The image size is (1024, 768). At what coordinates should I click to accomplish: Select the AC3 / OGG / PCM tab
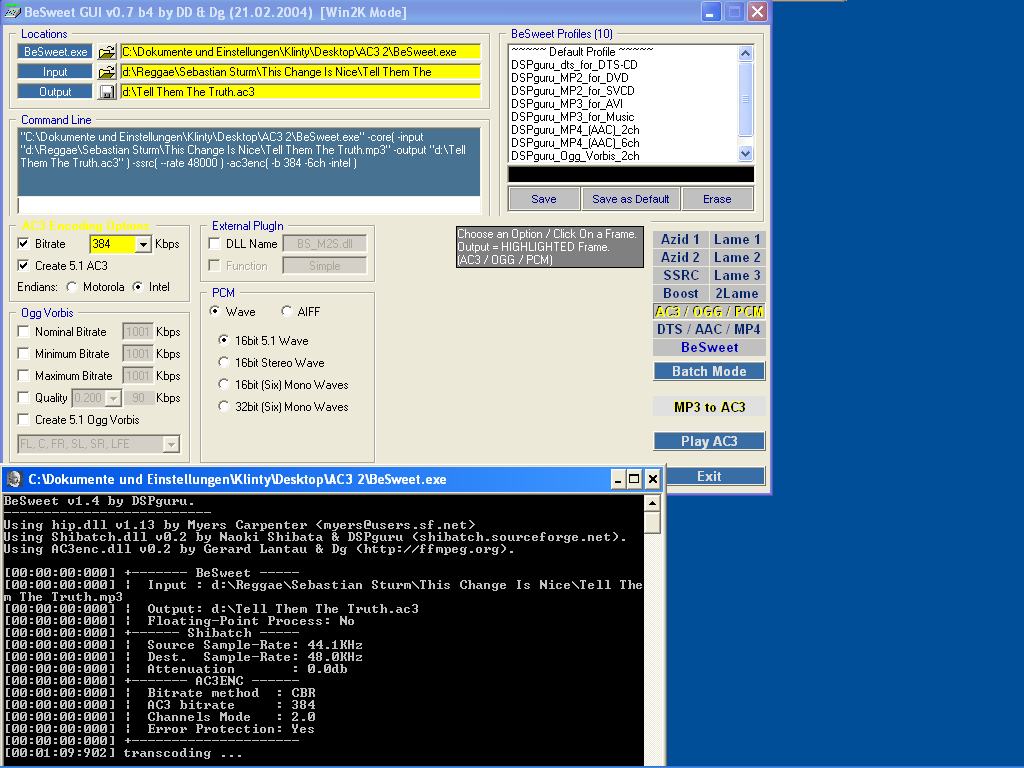[709, 312]
